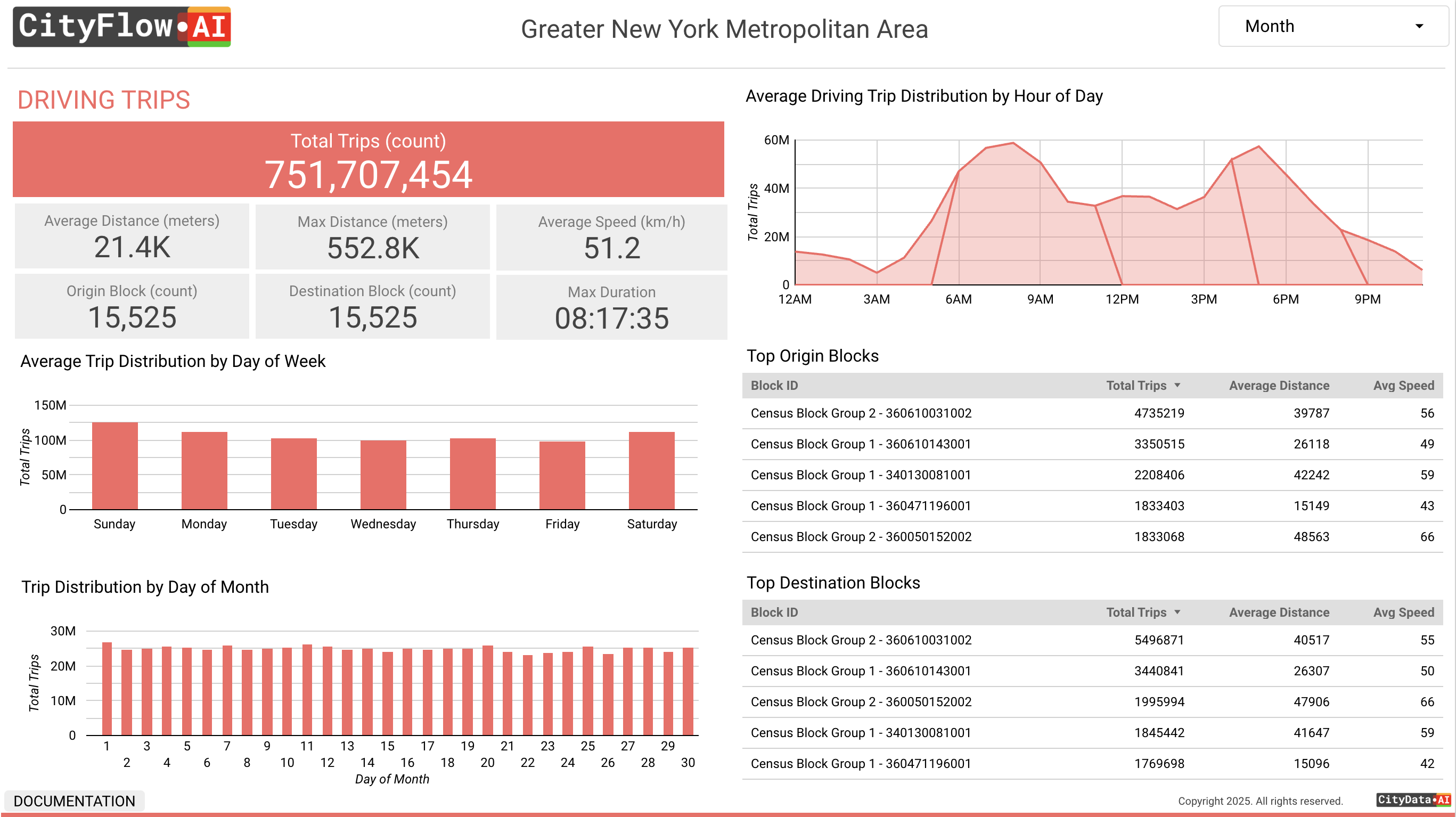Image resolution: width=1456 pixels, height=817 pixels.
Task: Click the Wednesday bar in the weekly chart
Action: pyautogui.click(x=383, y=475)
